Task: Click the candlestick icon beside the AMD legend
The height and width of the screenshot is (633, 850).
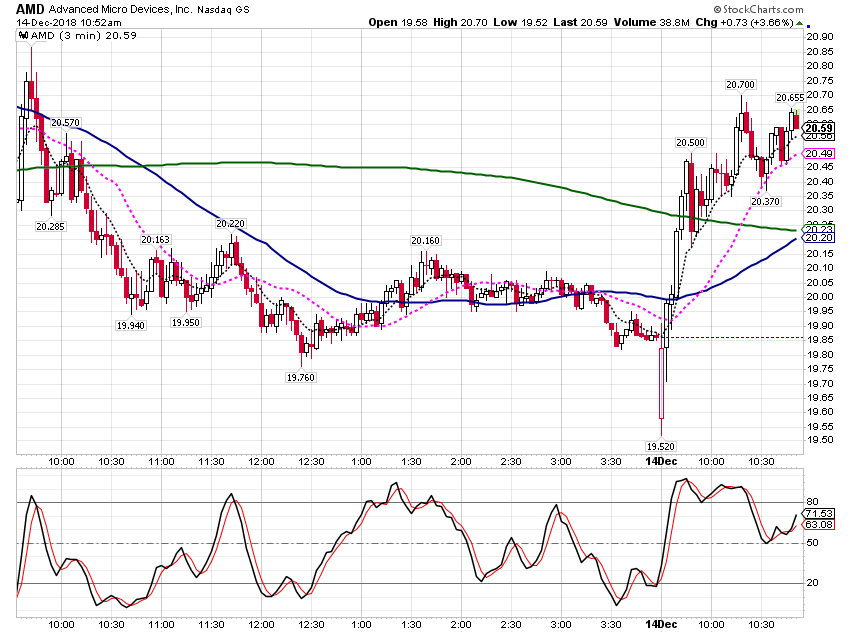Action: coord(23,36)
